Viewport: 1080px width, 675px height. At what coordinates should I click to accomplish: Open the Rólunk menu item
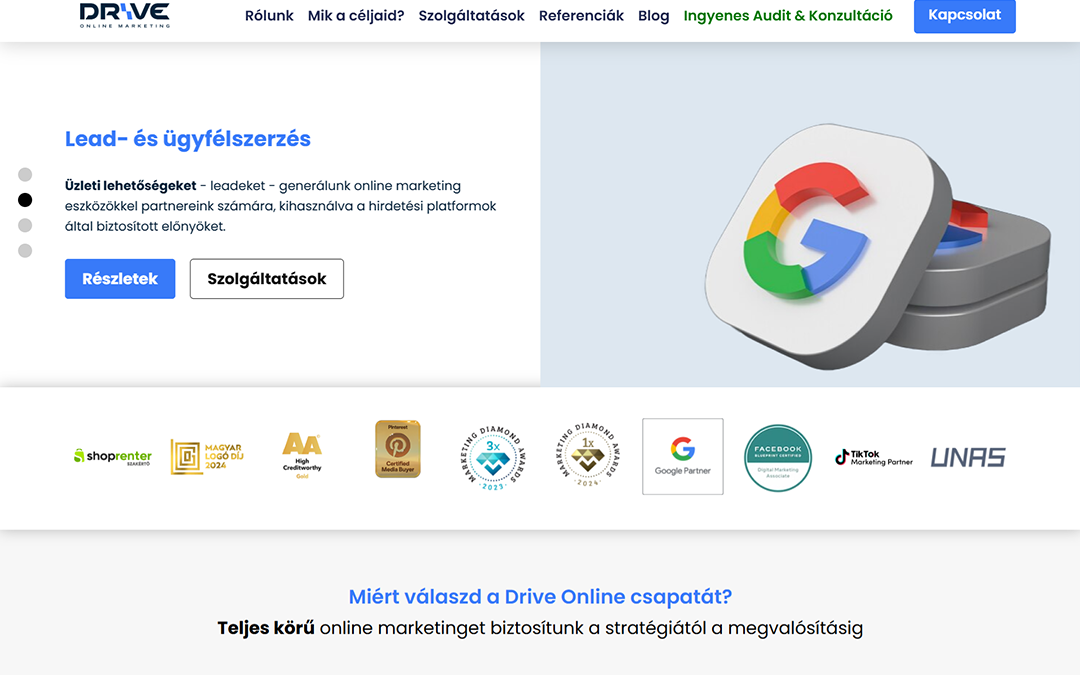(269, 15)
